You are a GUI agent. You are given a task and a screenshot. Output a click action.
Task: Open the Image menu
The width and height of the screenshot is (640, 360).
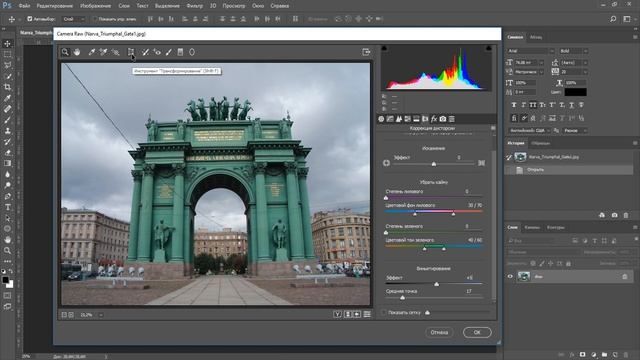click(95, 6)
